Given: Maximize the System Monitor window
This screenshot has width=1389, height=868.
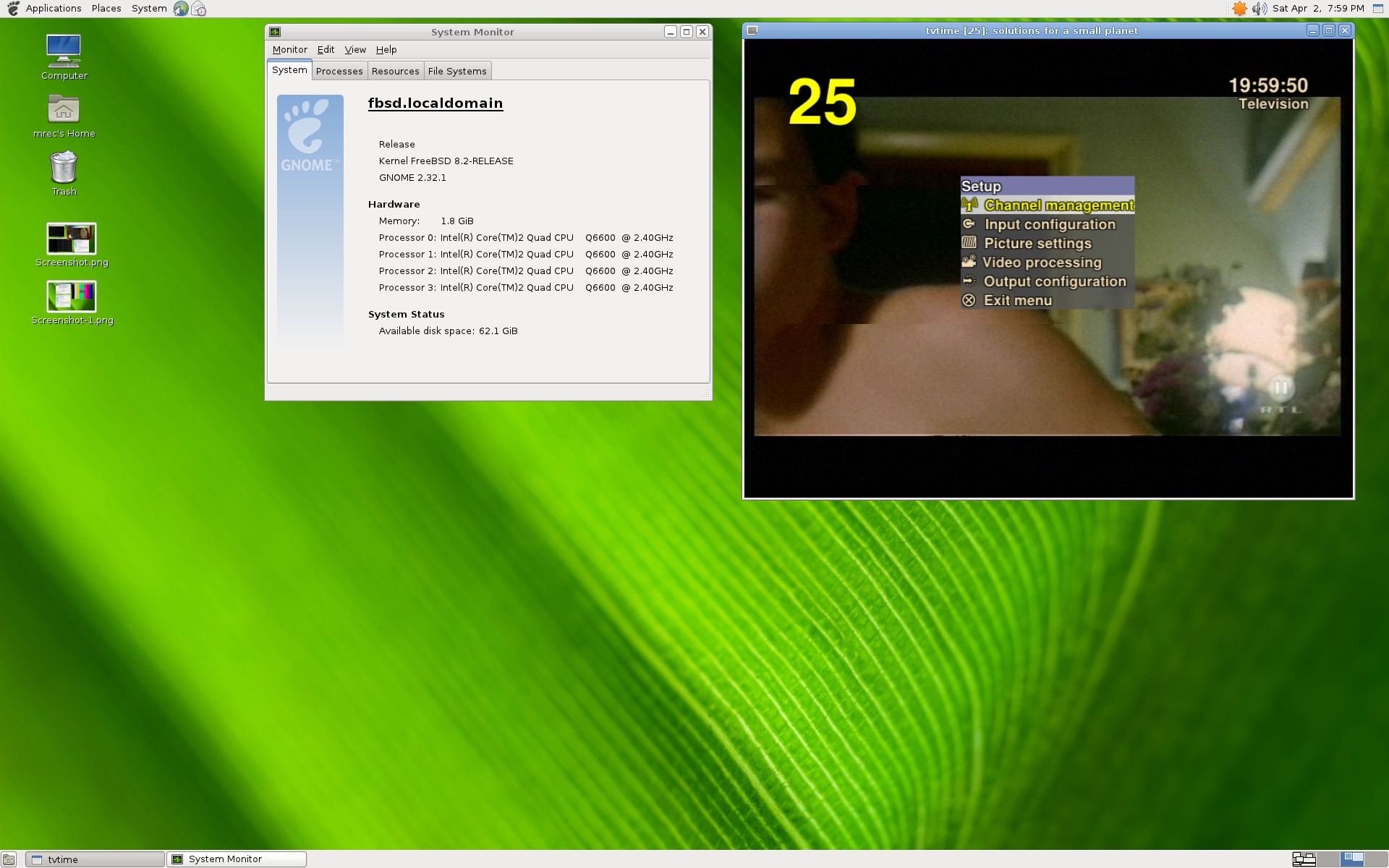Looking at the screenshot, I should [x=686, y=32].
